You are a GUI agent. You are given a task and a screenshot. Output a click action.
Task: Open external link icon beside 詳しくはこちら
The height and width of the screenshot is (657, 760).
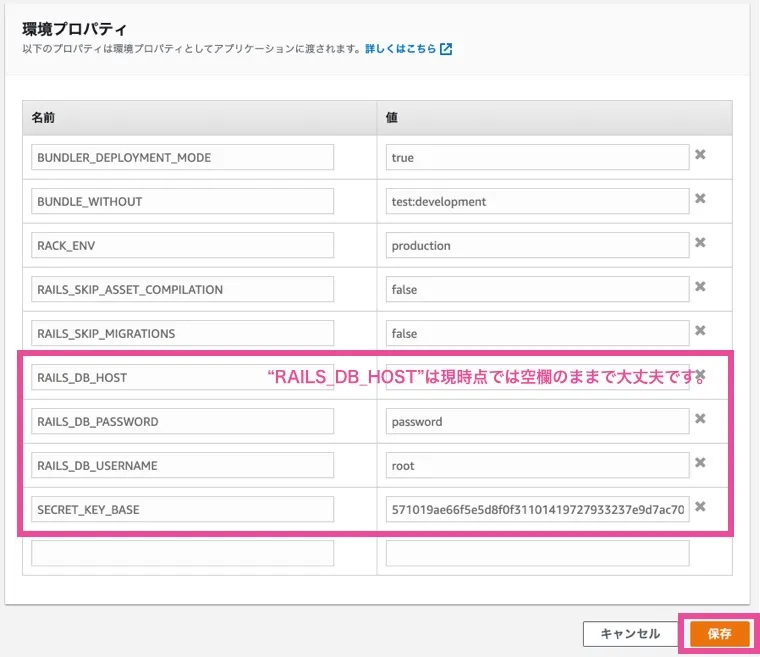(446, 48)
